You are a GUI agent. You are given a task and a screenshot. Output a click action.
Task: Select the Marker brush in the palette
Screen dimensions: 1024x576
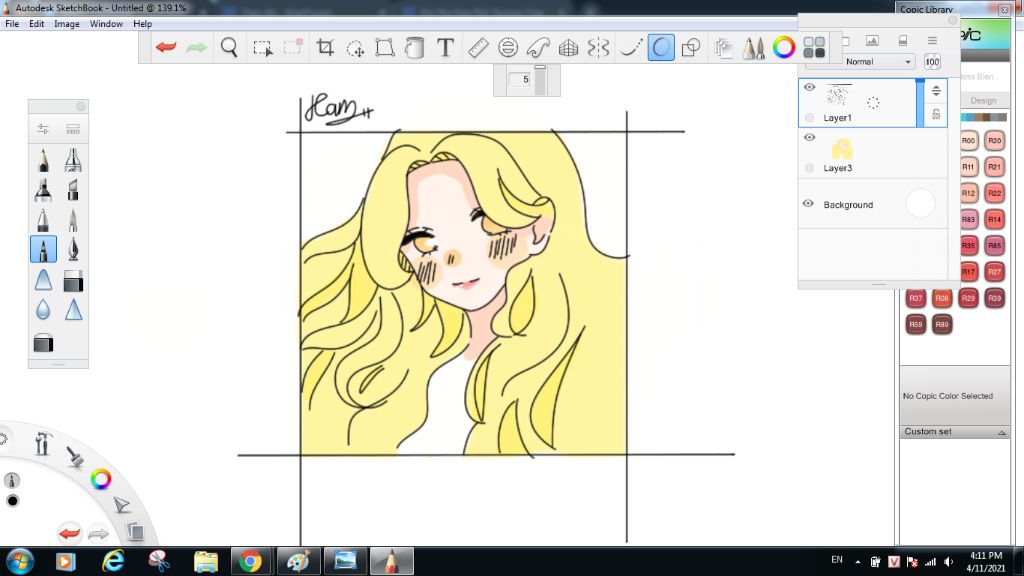tap(43, 190)
